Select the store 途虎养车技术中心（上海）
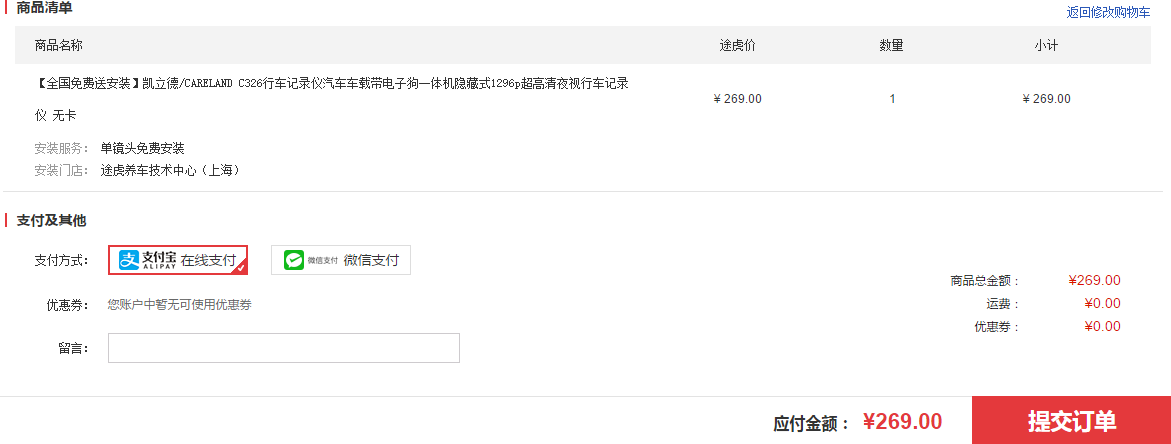Image resolution: width=1171 pixels, height=444 pixels. click(x=171, y=170)
